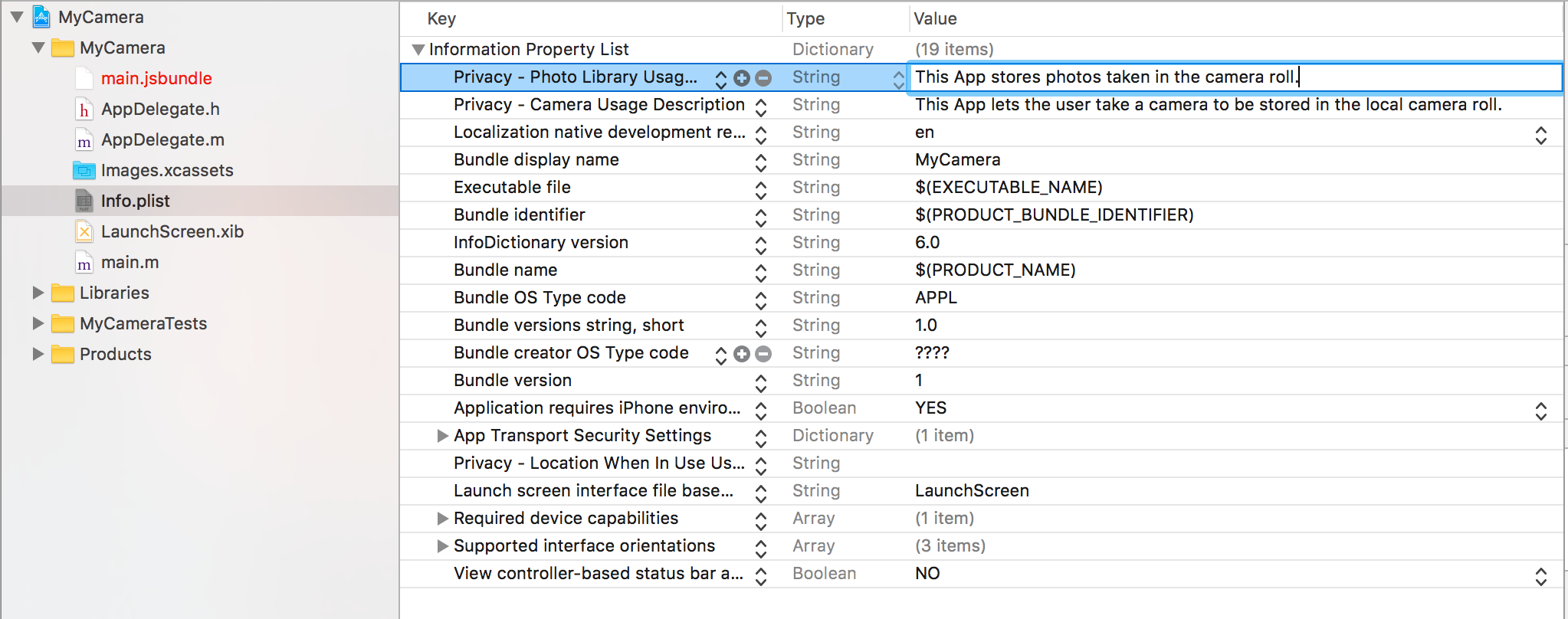Select the MyCamera Xcode project icon
Viewport: 1568px width, 619px height.
point(42,17)
